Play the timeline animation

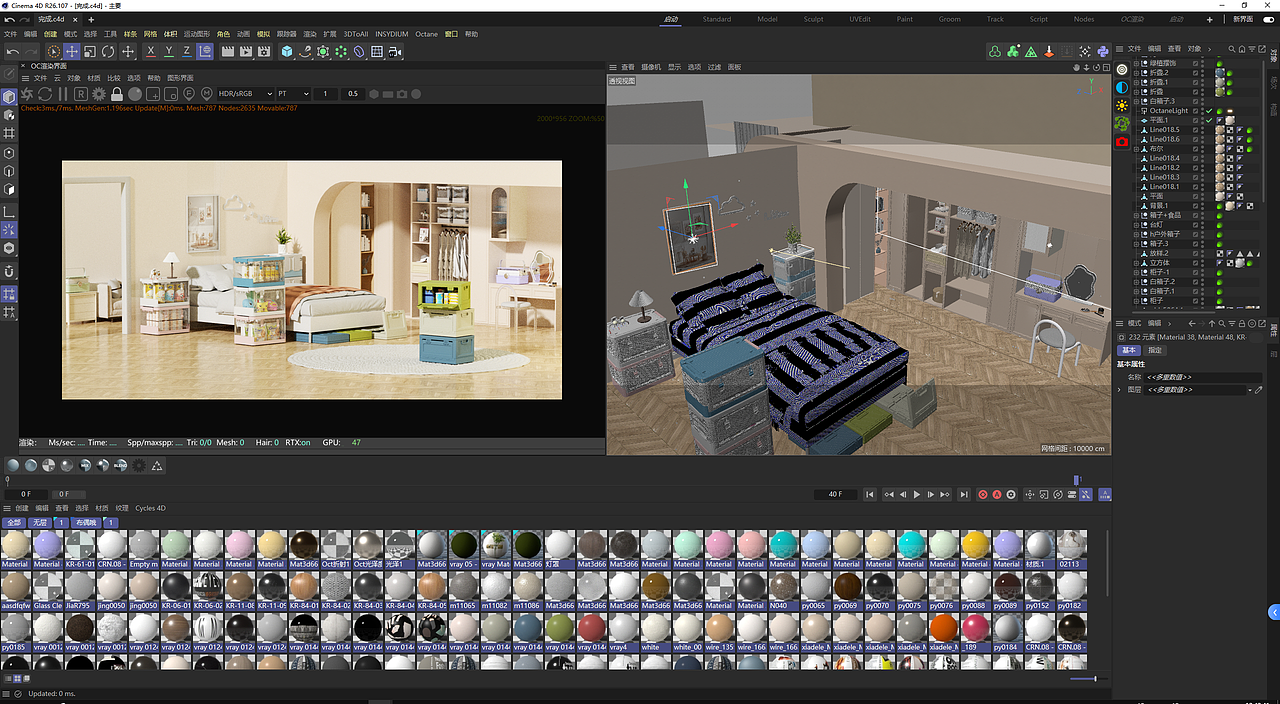[x=917, y=494]
